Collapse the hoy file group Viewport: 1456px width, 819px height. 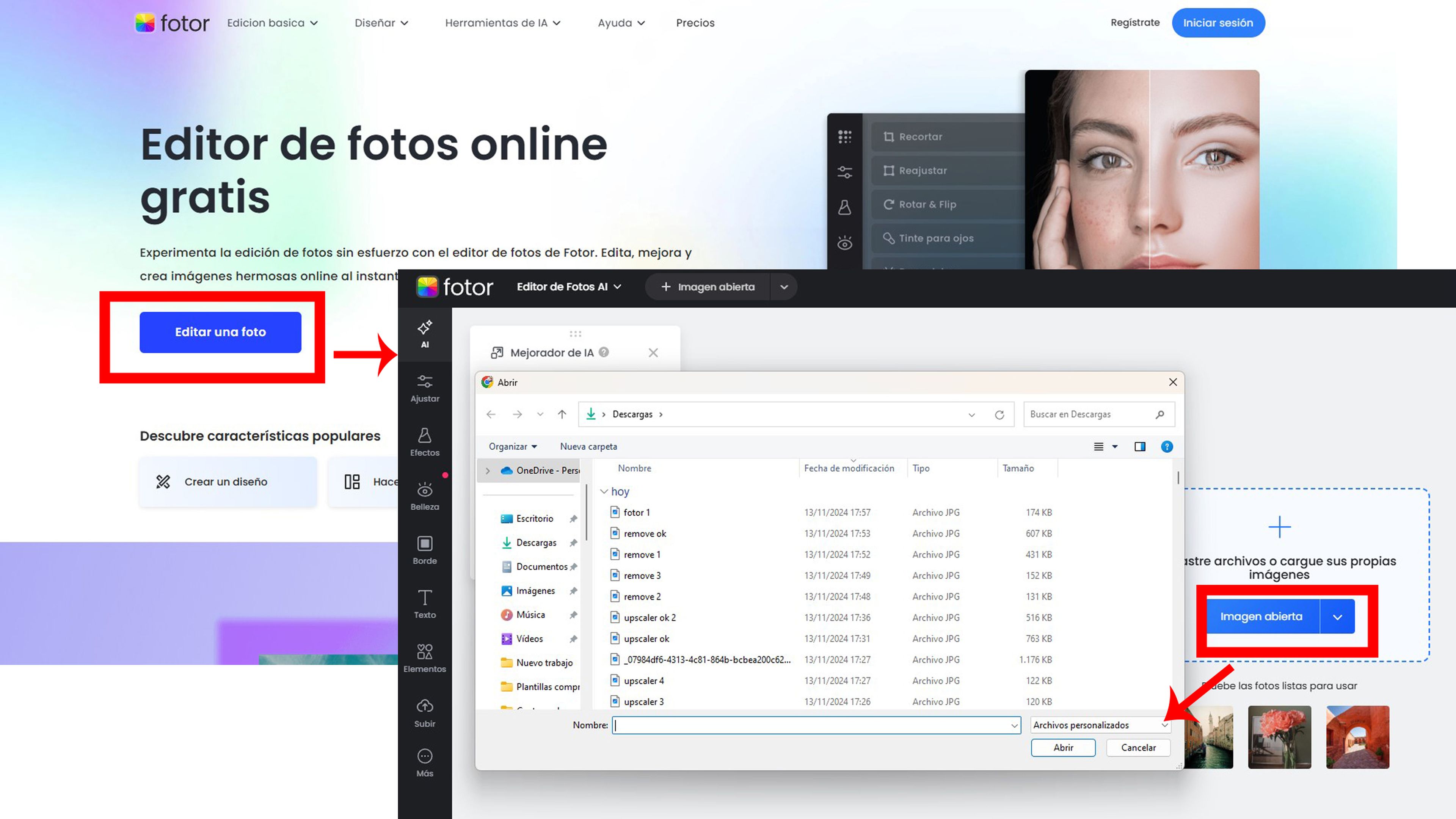(604, 492)
